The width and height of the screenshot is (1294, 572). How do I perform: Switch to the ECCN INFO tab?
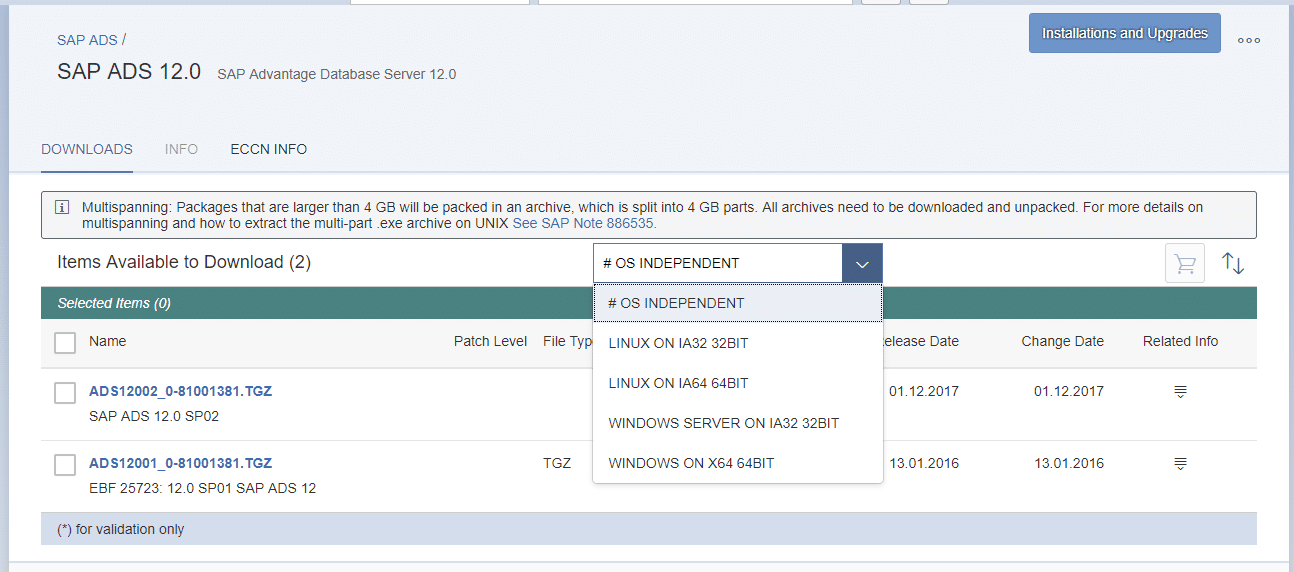(269, 149)
